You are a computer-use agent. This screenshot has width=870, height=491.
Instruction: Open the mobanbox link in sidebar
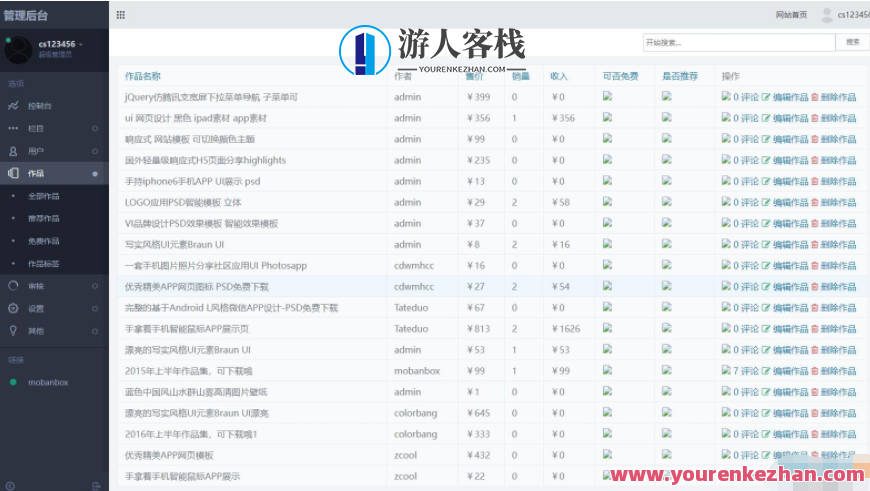click(x=48, y=382)
